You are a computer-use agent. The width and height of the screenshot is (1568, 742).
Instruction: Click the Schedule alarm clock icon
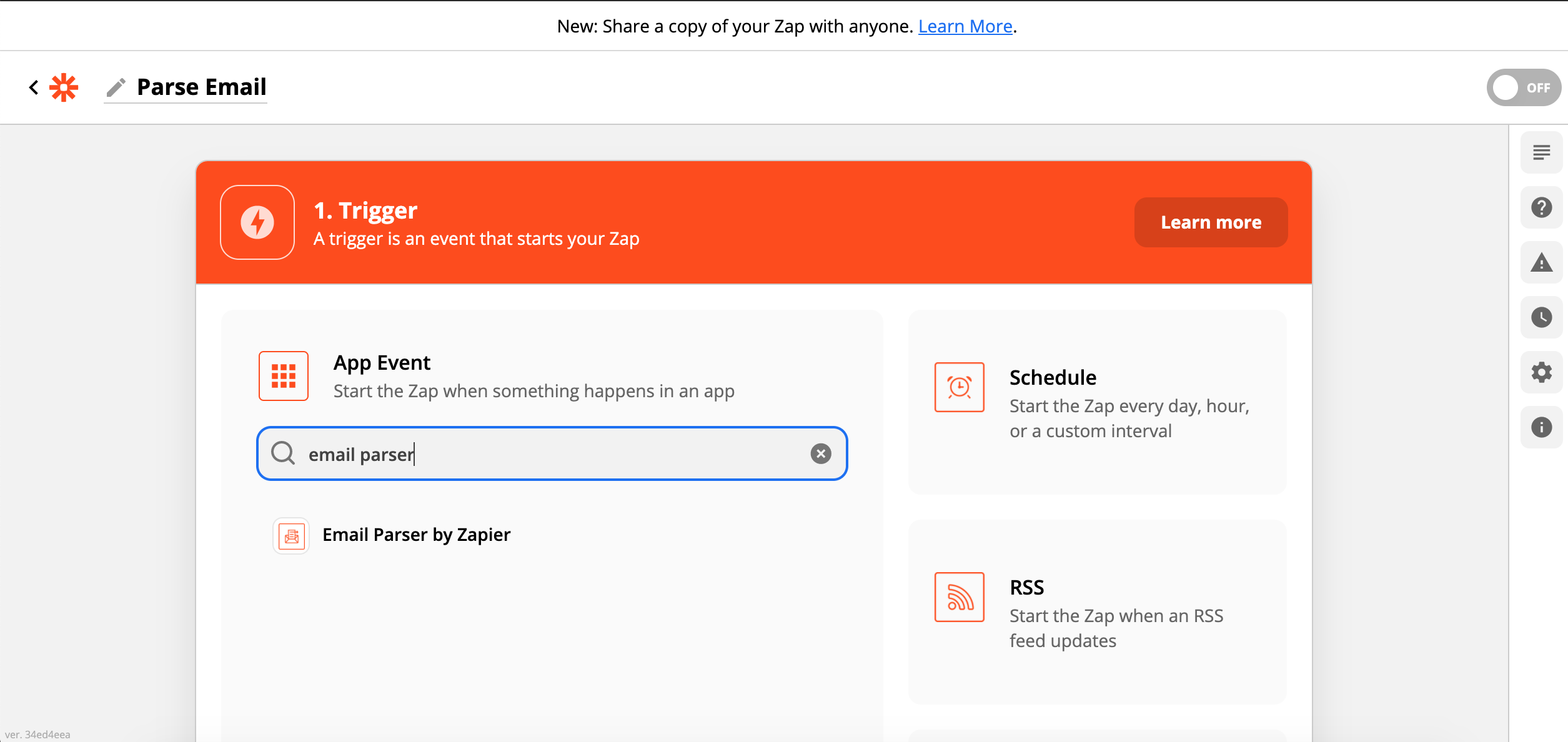960,387
